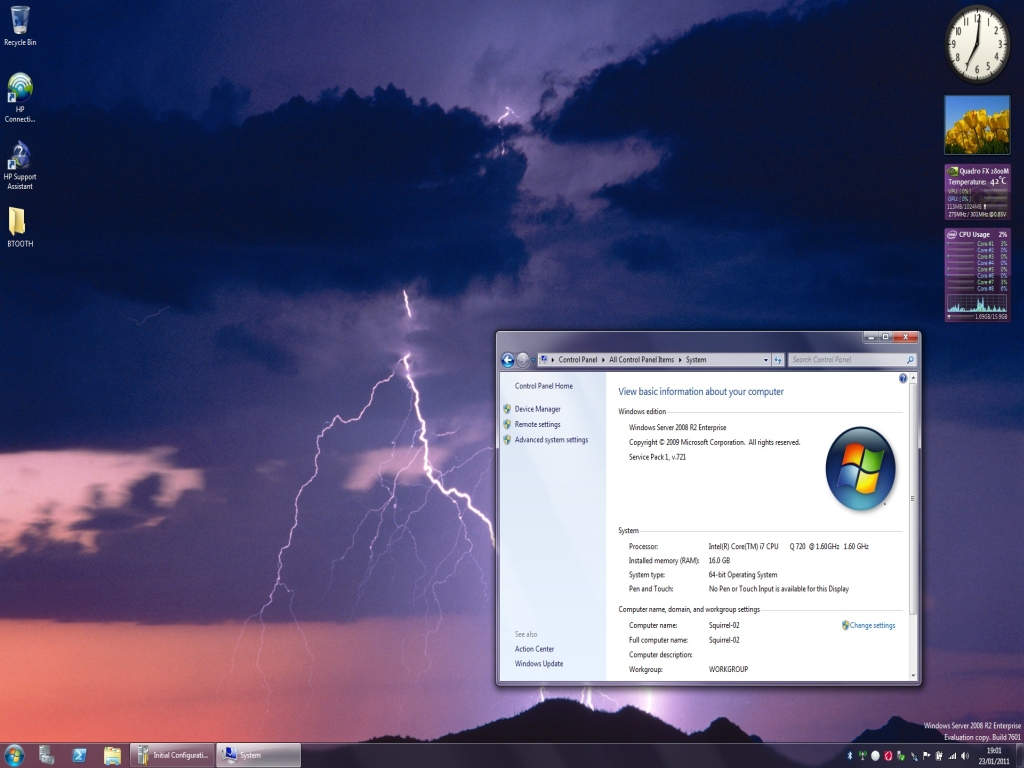Open recent pages dropdown beside forward arrow
Image resolution: width=1024 pixels, height=768 pixels.
coord(534,360)
